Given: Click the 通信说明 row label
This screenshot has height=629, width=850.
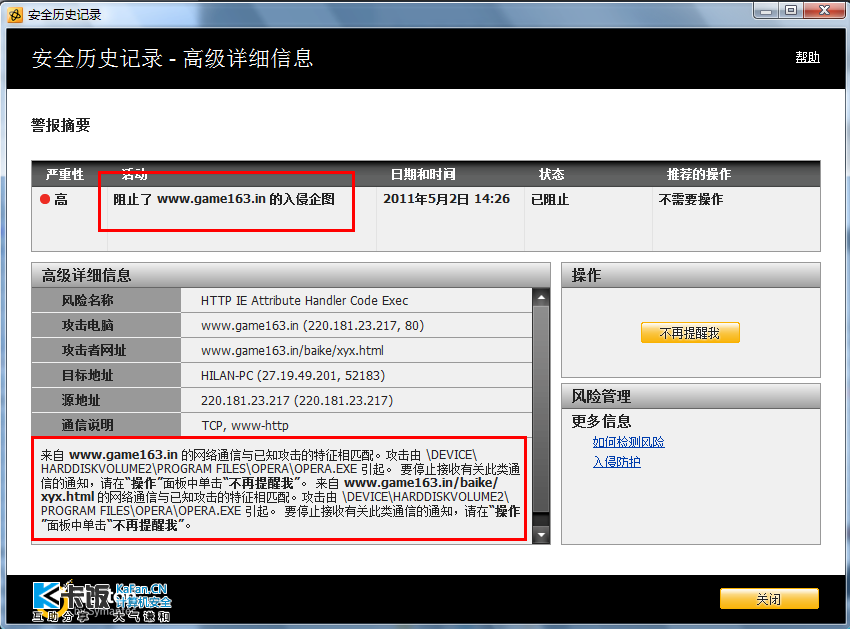Looking at the screenshot, I should (87, 425).
